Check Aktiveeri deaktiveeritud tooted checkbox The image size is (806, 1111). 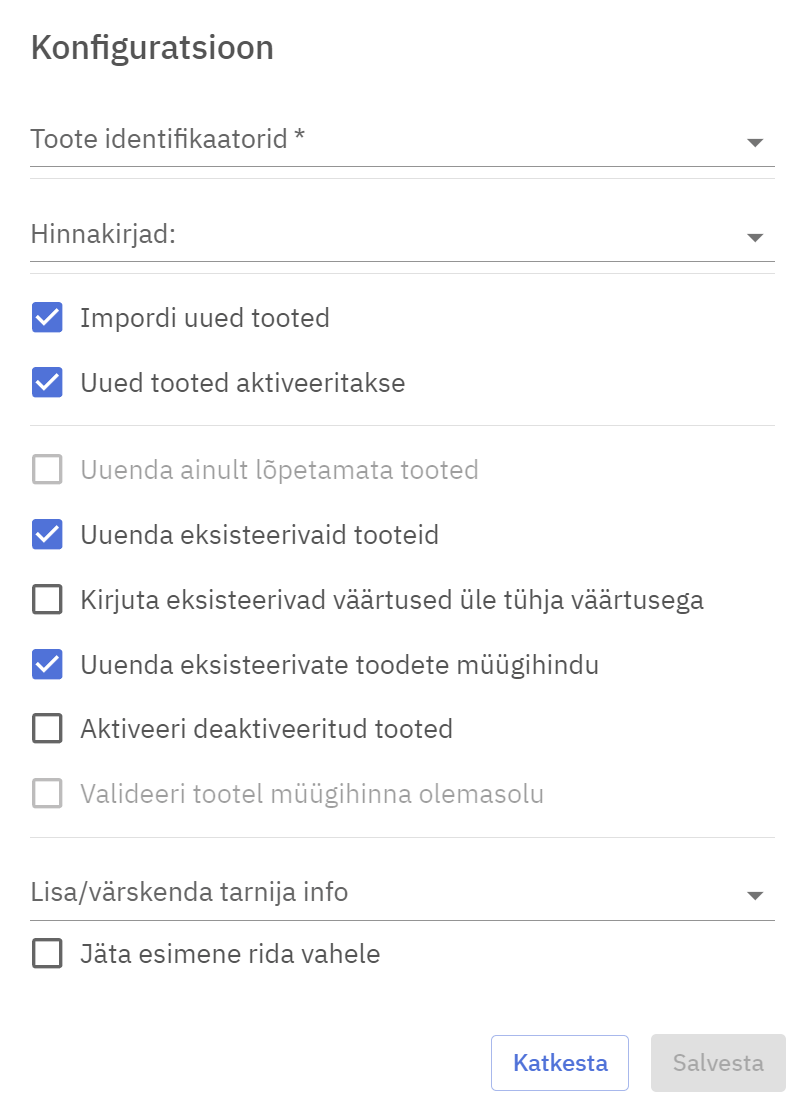[x=47, y=729]
